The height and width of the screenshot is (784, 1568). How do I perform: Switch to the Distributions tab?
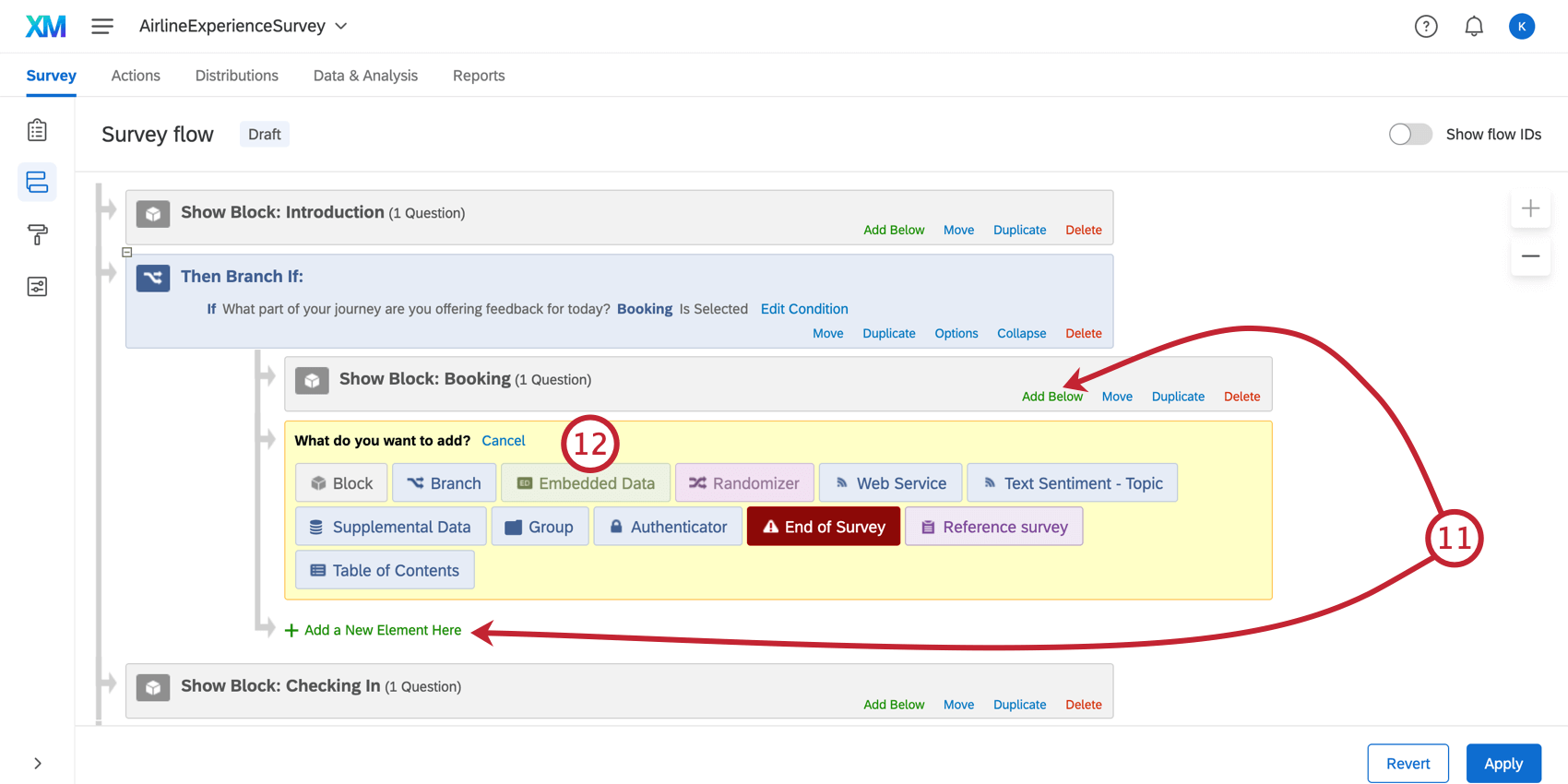point(237,76)
